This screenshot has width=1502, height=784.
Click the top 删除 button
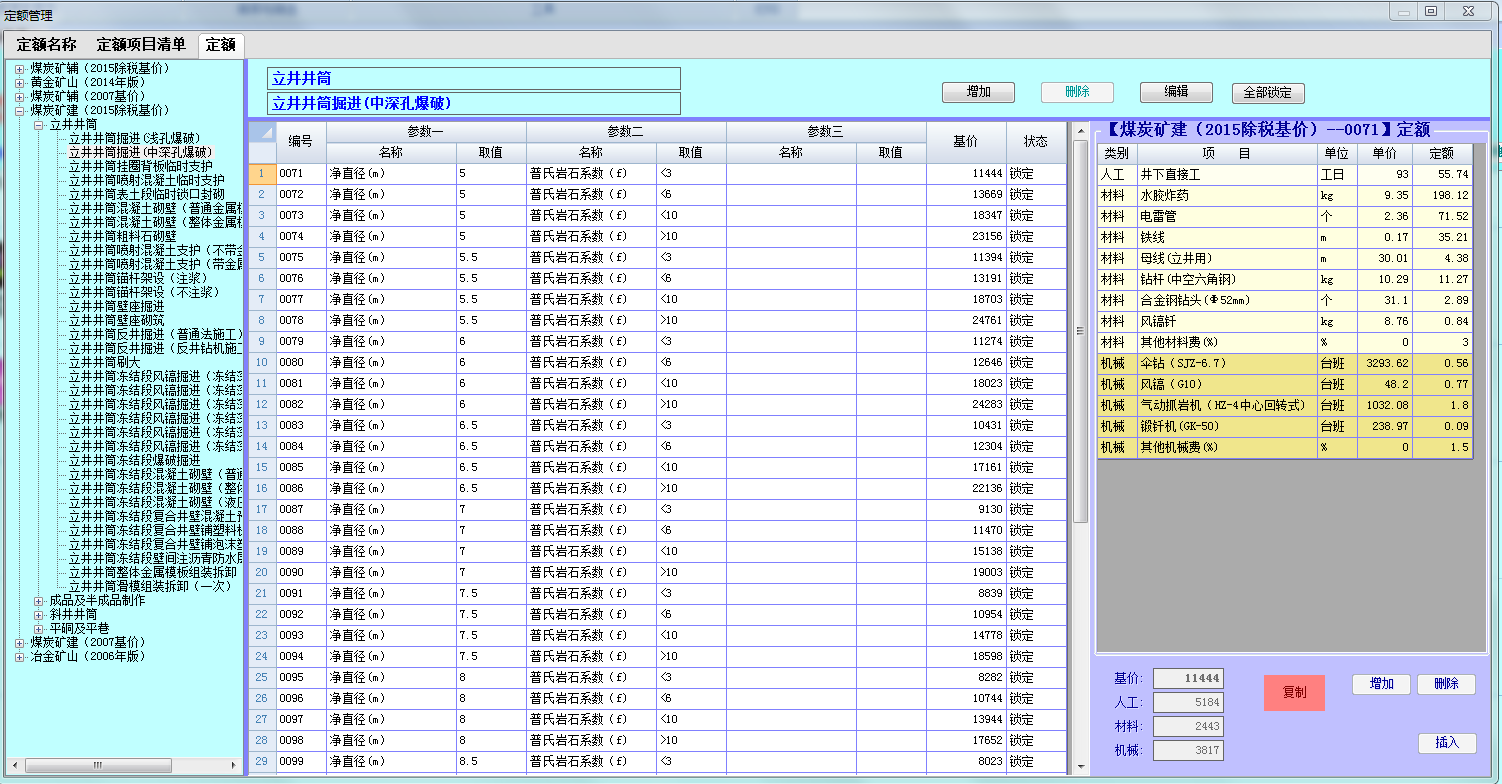pyautogui.click(x=1077, y=92)
